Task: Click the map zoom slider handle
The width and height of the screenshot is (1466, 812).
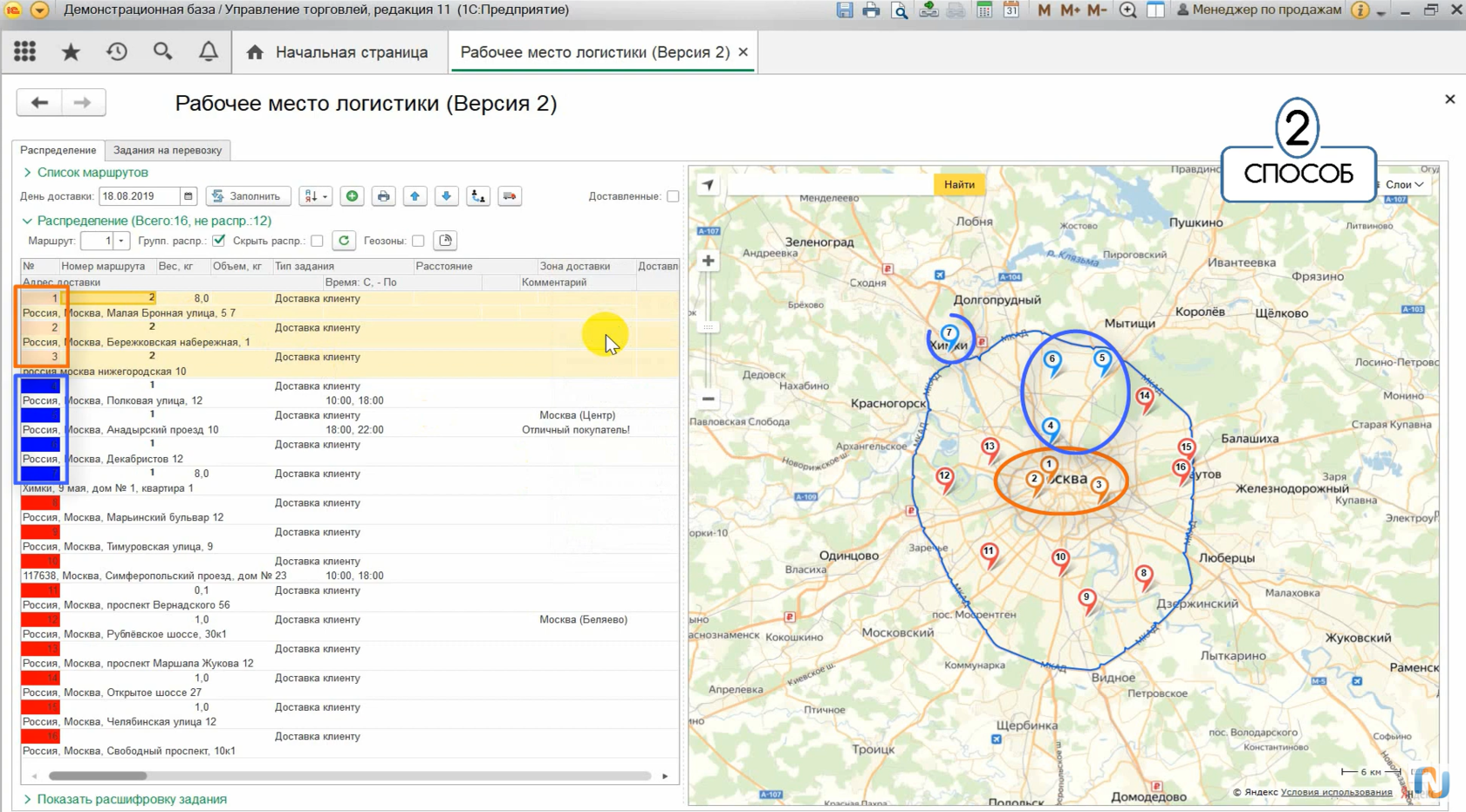Action: click(x=709, y=327)
